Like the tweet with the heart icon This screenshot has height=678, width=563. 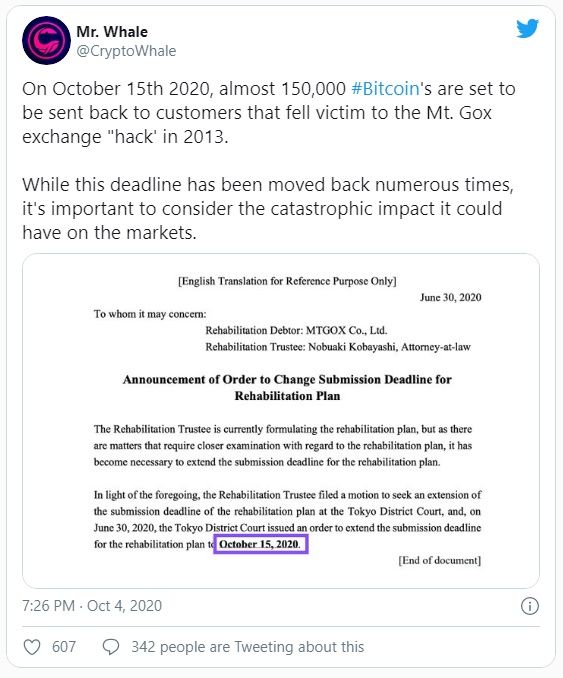tap(32, 647)
